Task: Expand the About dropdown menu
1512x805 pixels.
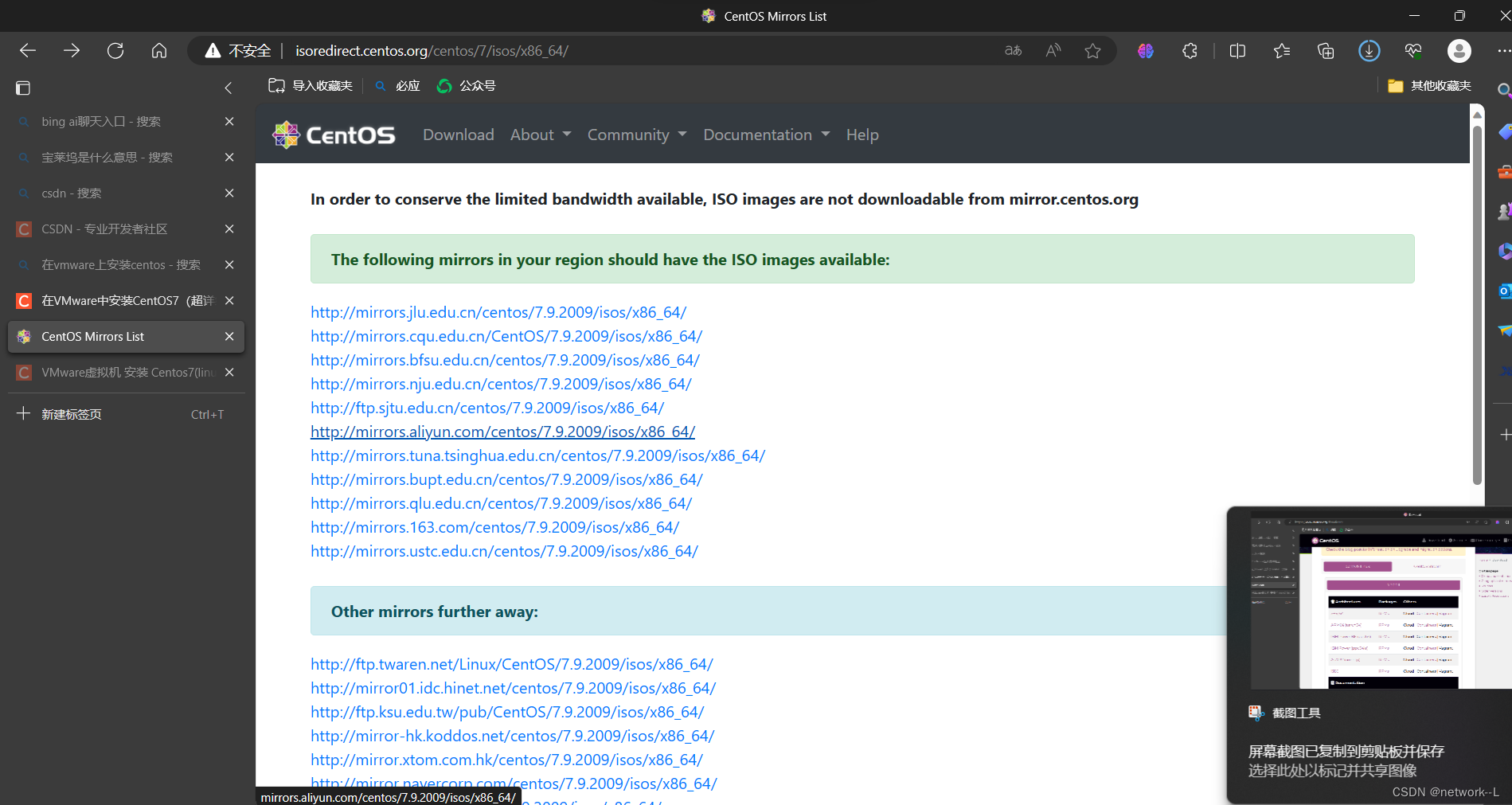Action: coord(541,135)
